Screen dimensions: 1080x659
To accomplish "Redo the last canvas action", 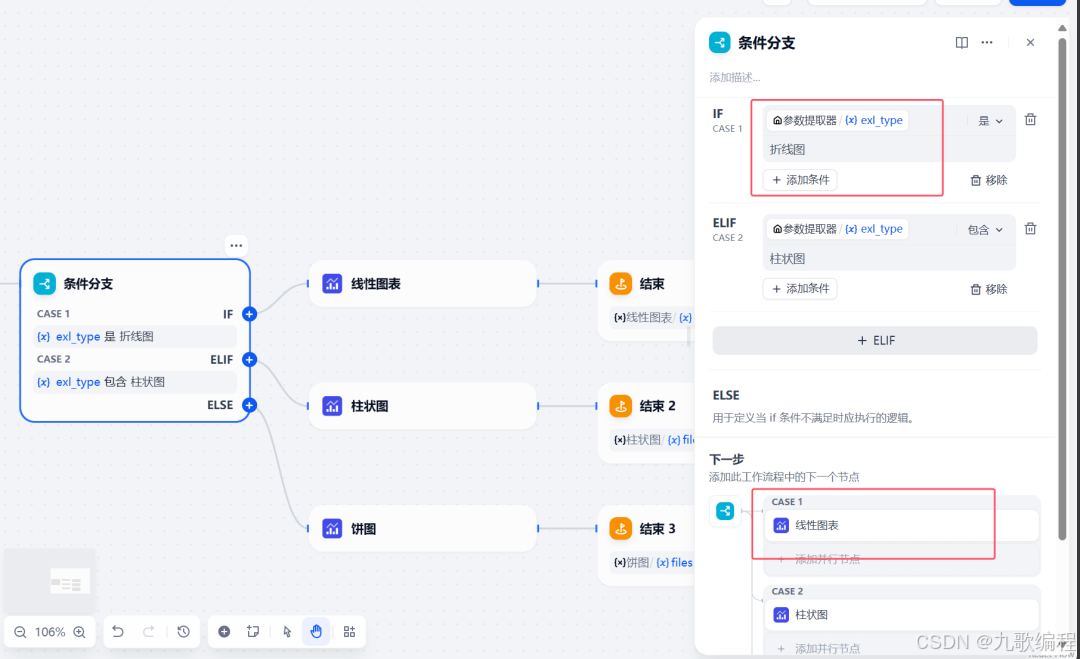I will click(x=148, y=631).
